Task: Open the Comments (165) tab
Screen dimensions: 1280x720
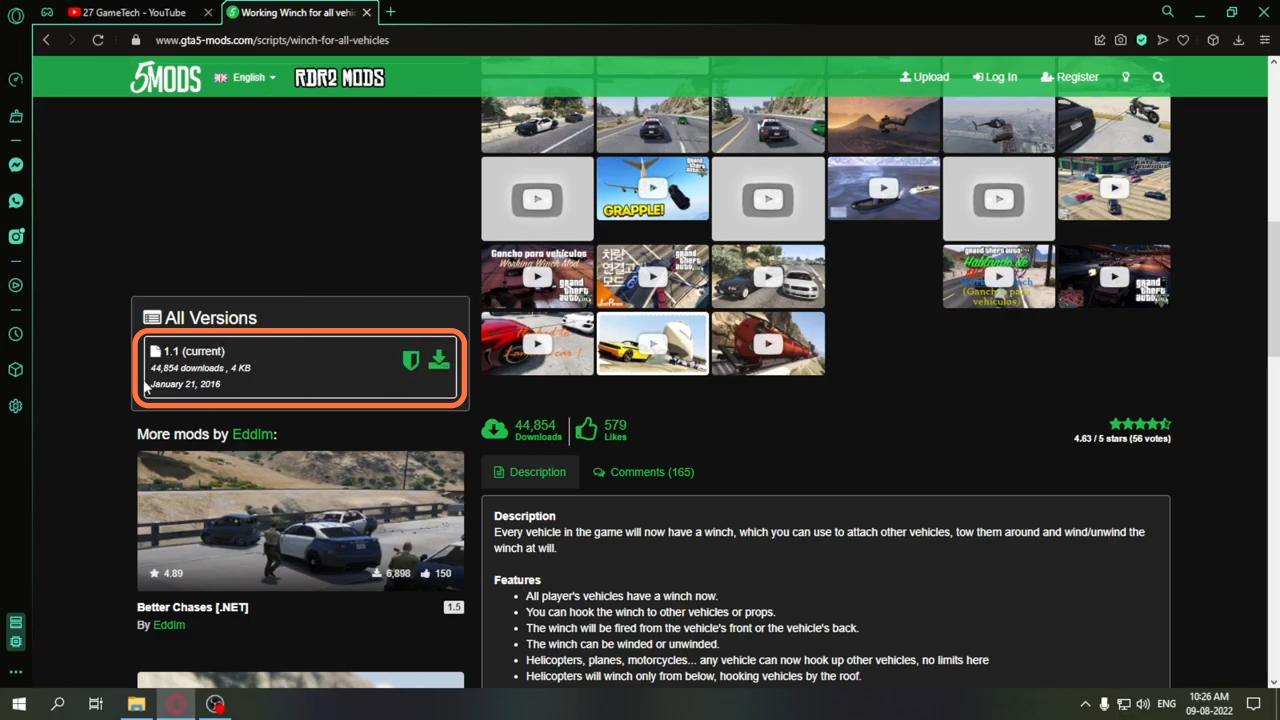Action: [x=643, y=472]
